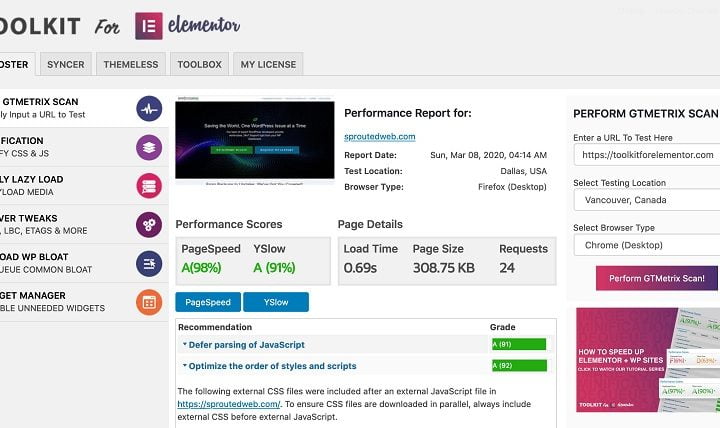Select the GTMETRIX SCAN sidebar item text
Screen dimensions: 720x428
pyautogui.click(x=40, y=102)
